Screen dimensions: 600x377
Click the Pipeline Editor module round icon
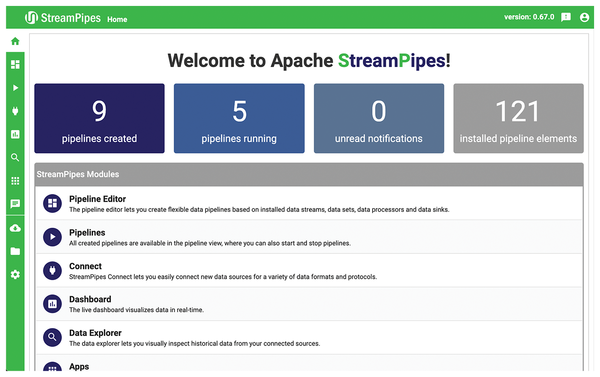pos(52,203)
